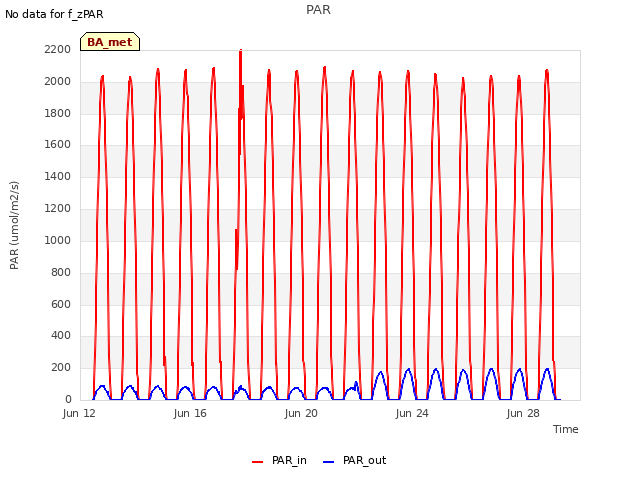Image resolution: width=640 pixels, height=480 pixels.
Task: Click the 2200 y-axis tick label
Action: 58,49
